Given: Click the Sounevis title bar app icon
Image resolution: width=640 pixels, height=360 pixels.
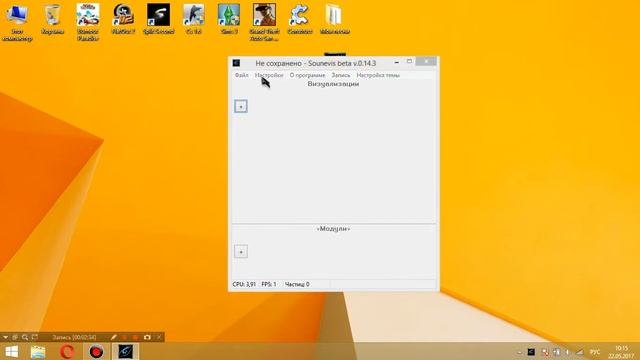Looking at the screenshot, I should pyautogui.click(x=236, y=63).
